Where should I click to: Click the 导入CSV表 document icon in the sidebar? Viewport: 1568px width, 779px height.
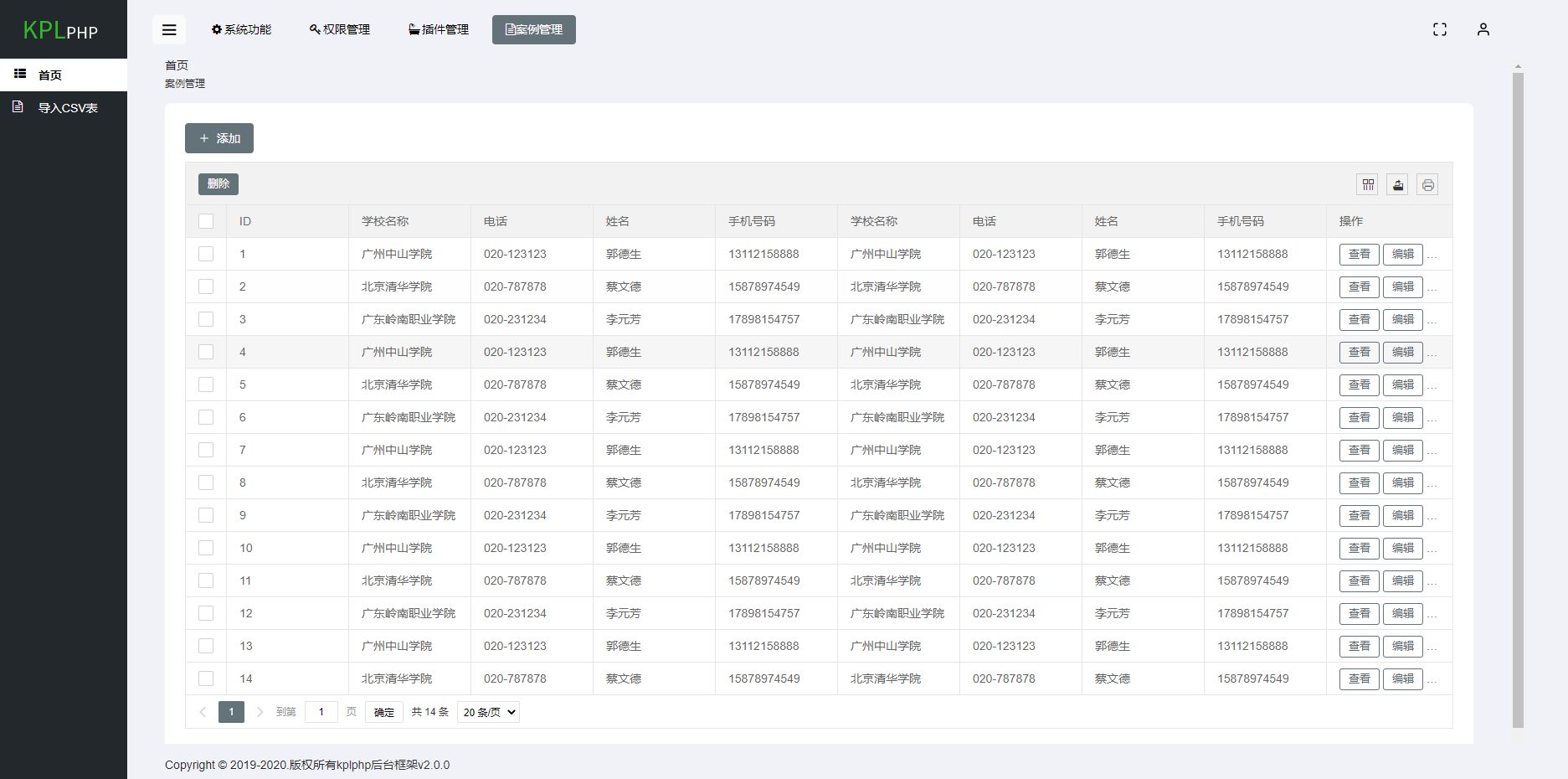(x=18, y=106)
